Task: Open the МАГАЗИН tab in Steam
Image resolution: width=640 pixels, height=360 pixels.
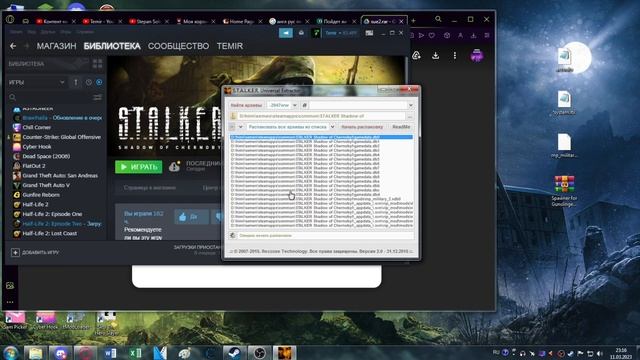Action: tap(56, 46)
